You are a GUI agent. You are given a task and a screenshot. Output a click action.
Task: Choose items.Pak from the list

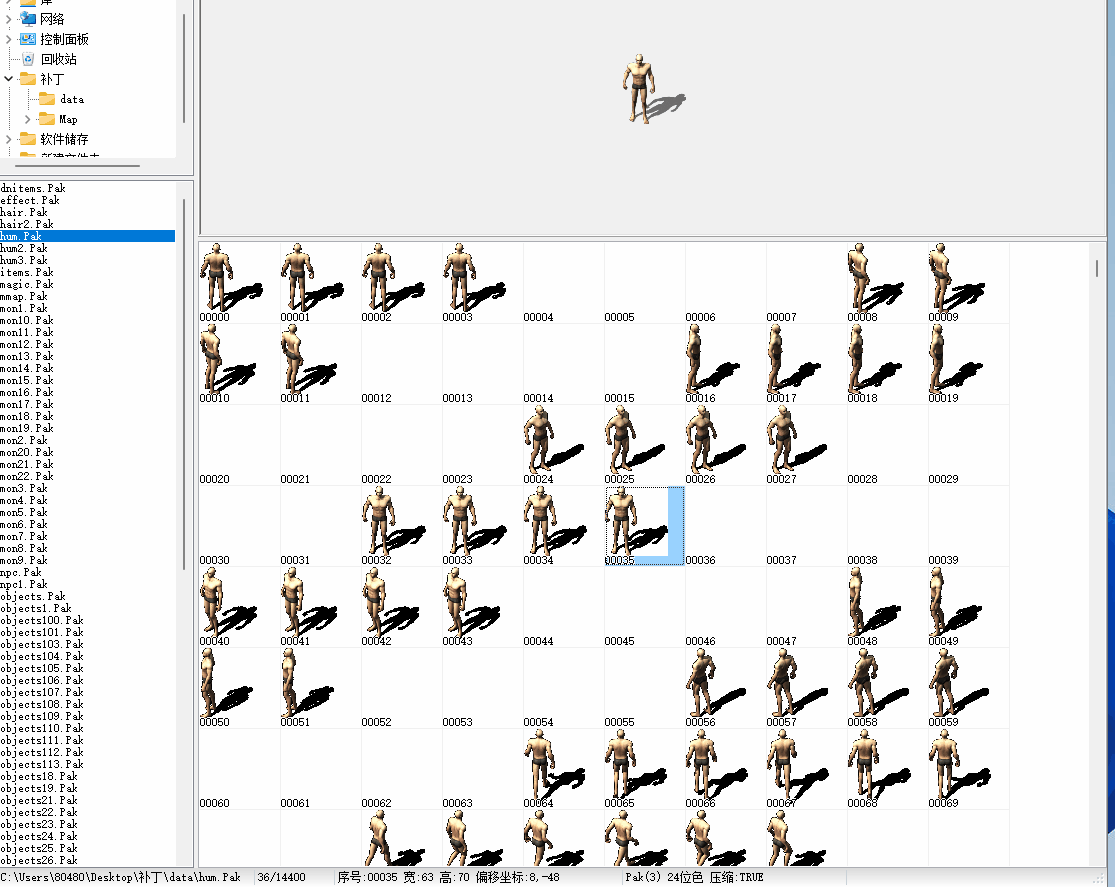27,272
